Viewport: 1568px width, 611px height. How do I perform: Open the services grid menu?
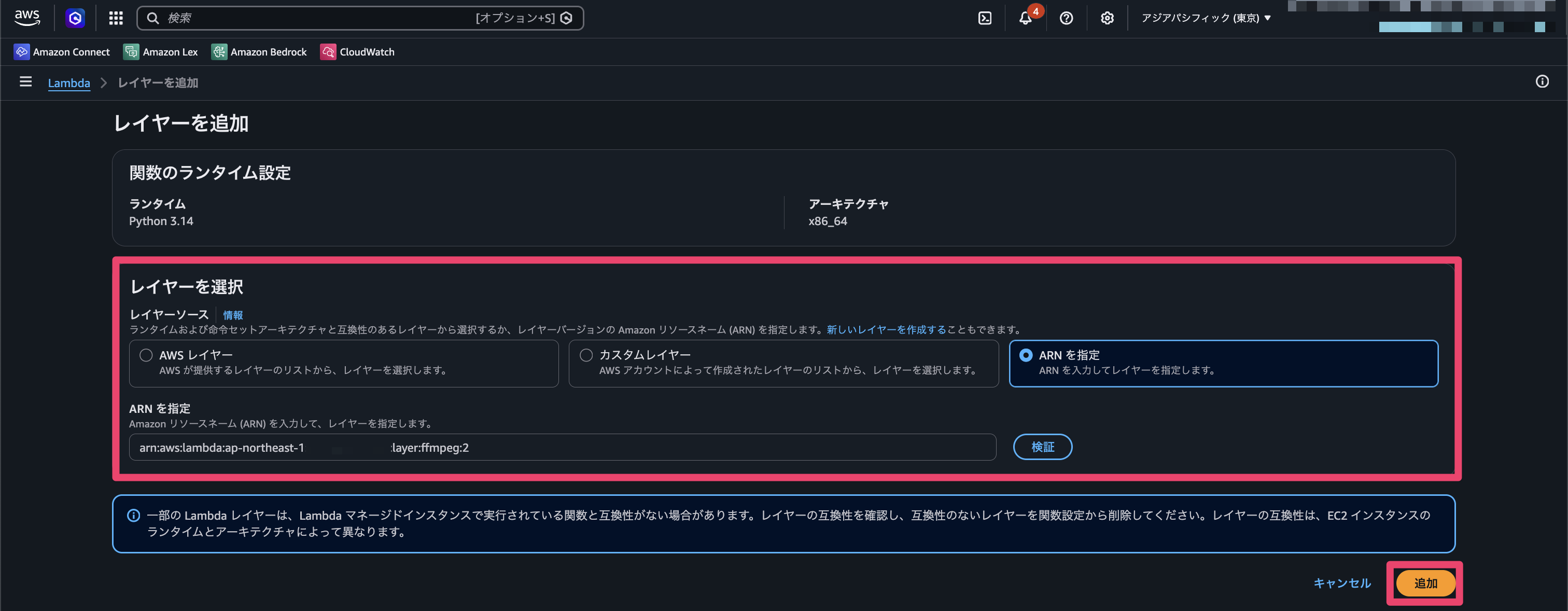pos(116,18)
